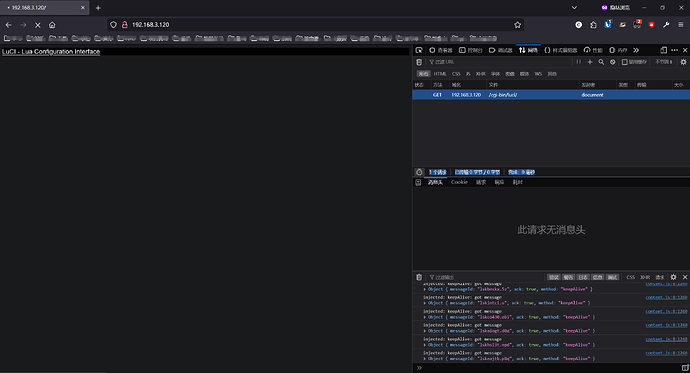Open the Headers tab in request details
The width and height of the screenshot is (690, 373).
(x=435, y=182)
